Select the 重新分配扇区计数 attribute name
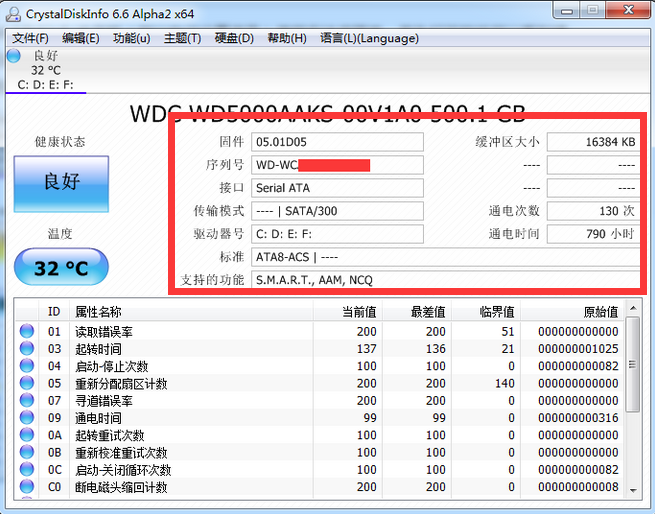655x514 pixels. 121,384
